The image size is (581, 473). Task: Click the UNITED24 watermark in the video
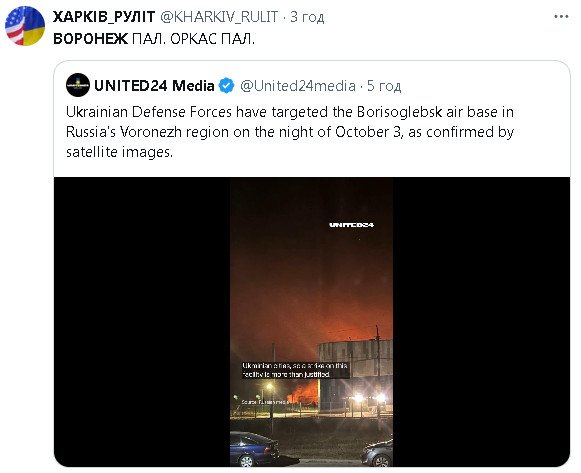click(x=351, y=225)
